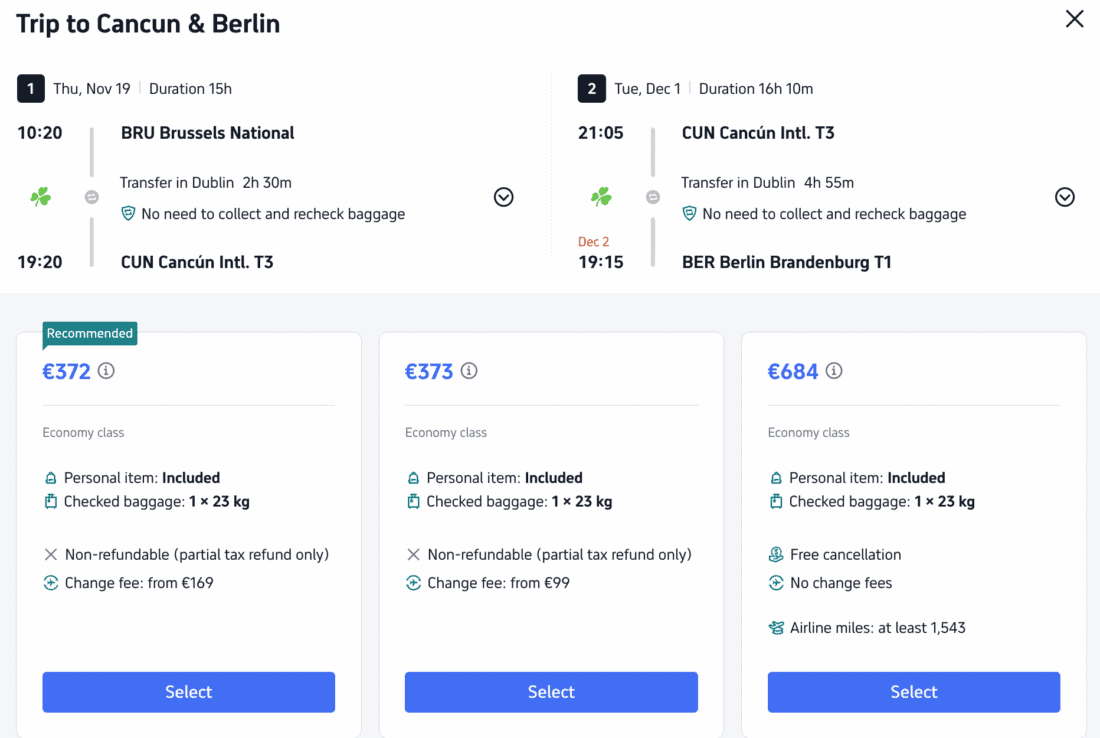This screenshot has width=1100, height=738.
Task: Click the Airline miles icon
Action: pos(776,627)
